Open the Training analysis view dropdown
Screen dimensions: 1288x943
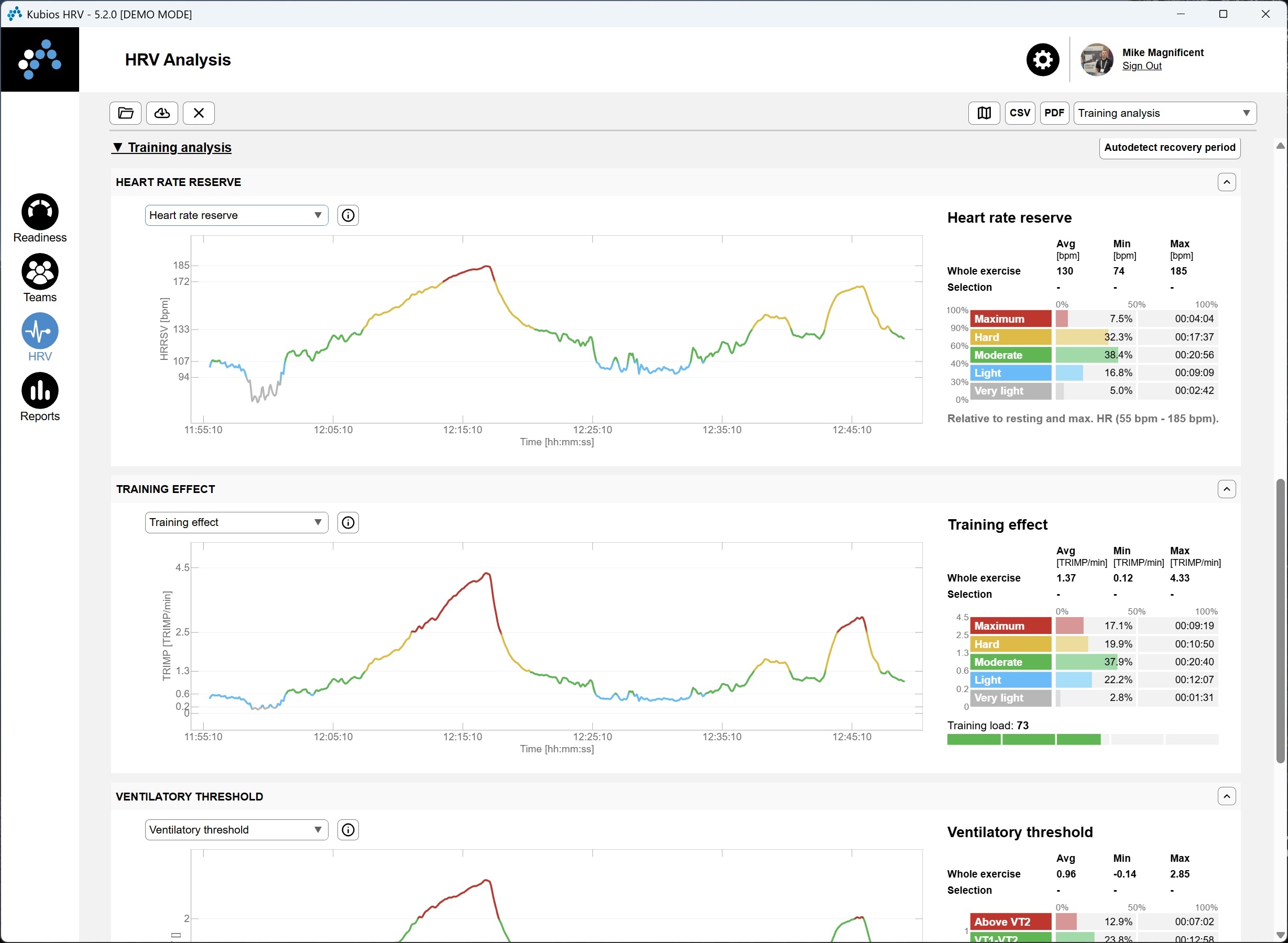tap(1165, 113)
